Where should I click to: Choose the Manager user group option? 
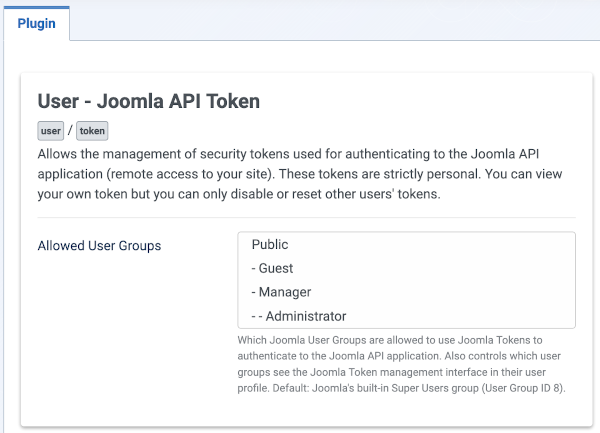406,292
